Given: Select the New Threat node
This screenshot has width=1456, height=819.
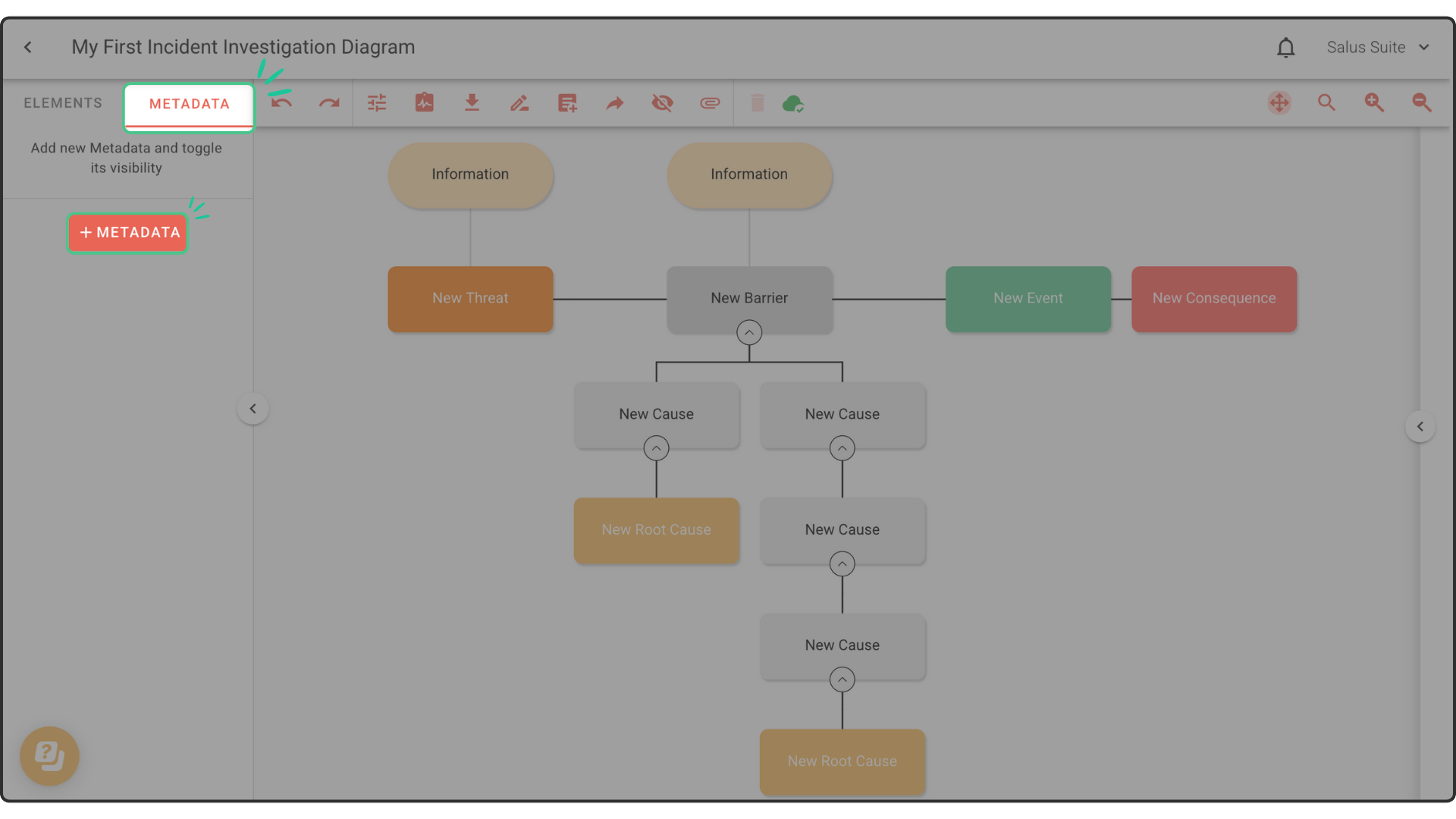Looking at the screenshot, I should (x=470, y=299).
